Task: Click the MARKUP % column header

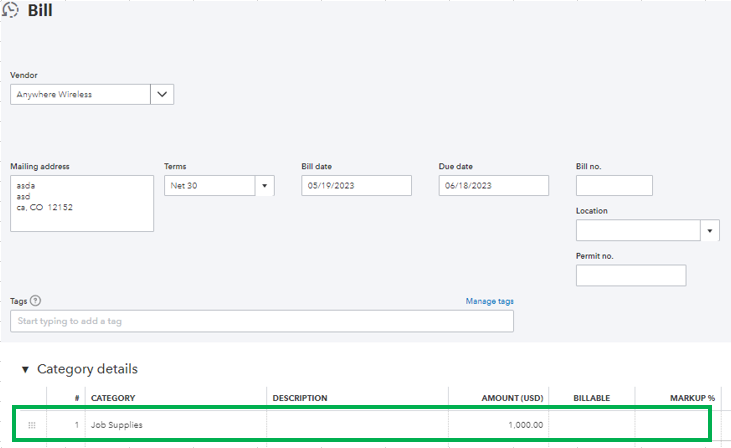Action: coord(692,398)
